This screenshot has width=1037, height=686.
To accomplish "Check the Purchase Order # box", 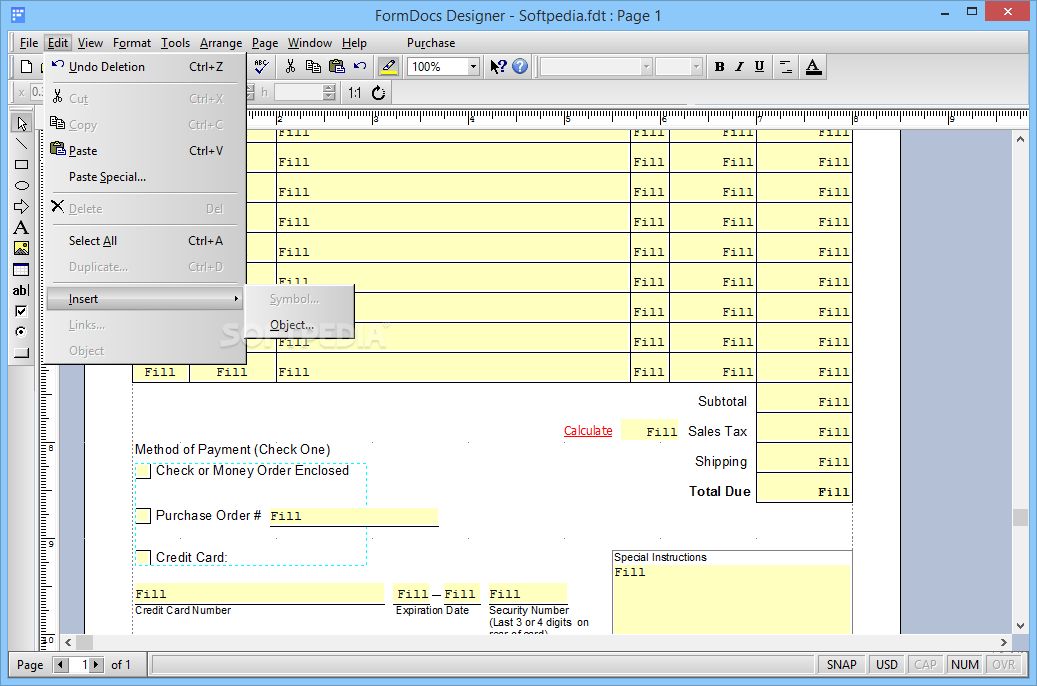I will (x=143, y=516).
